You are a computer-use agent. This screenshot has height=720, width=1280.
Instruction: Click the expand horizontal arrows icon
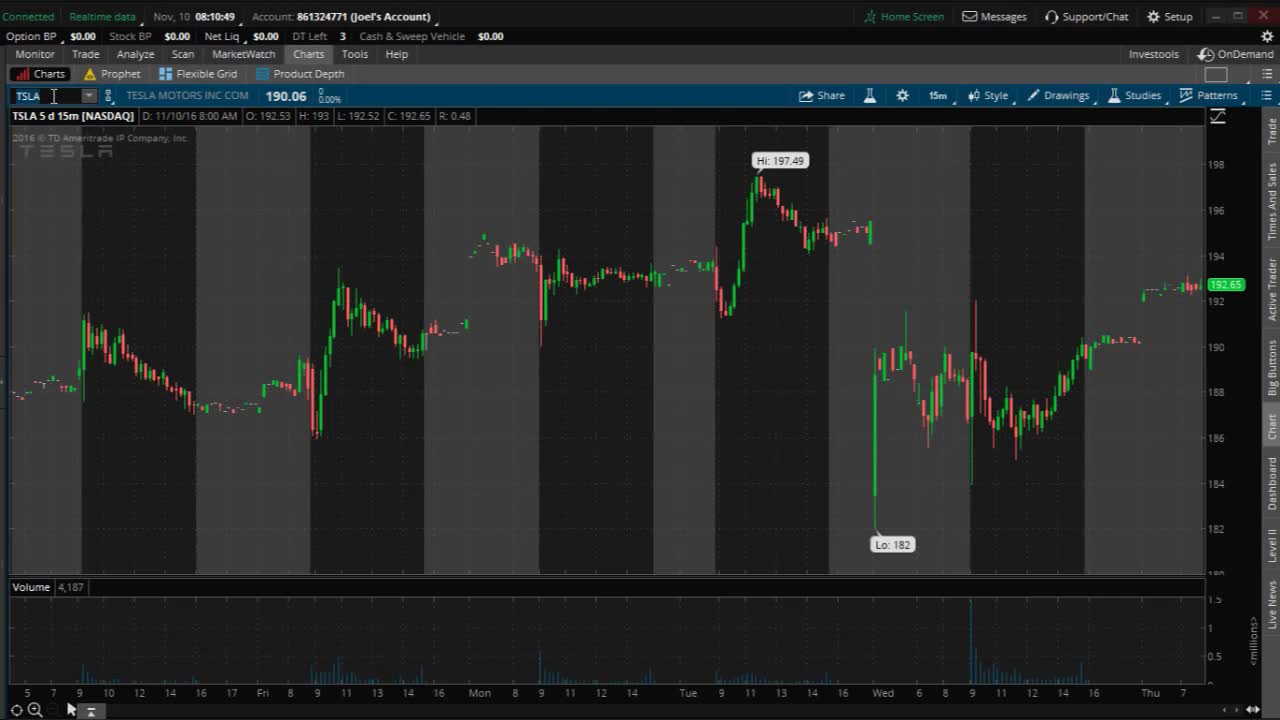[1253, 710]
